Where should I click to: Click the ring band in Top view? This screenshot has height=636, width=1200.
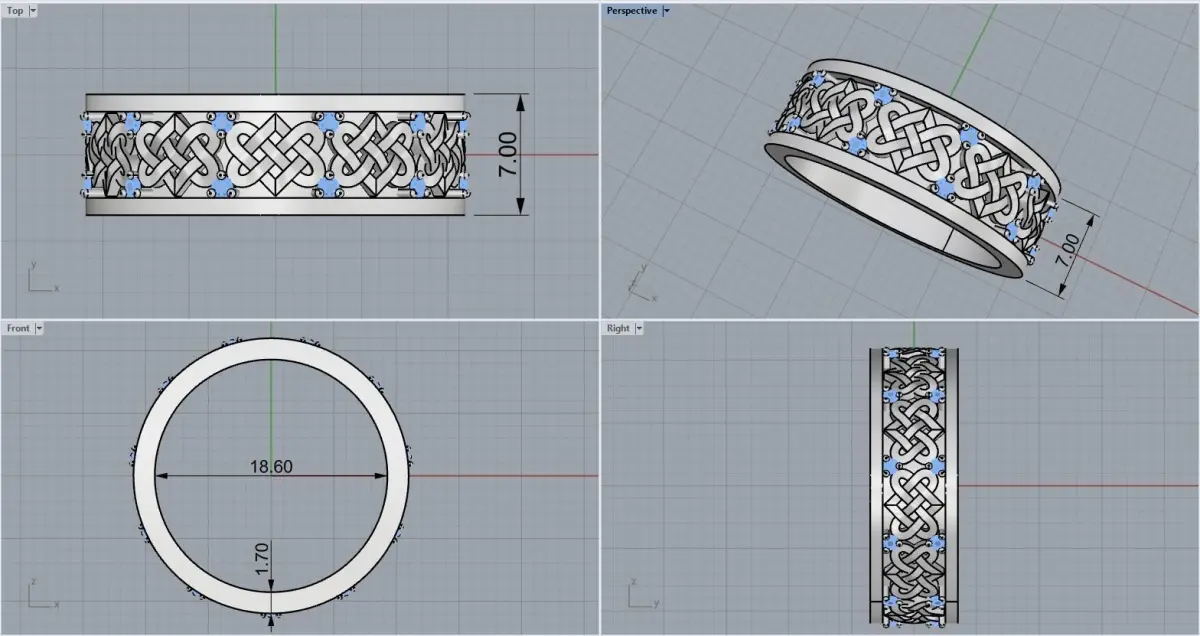click(277, 155)
